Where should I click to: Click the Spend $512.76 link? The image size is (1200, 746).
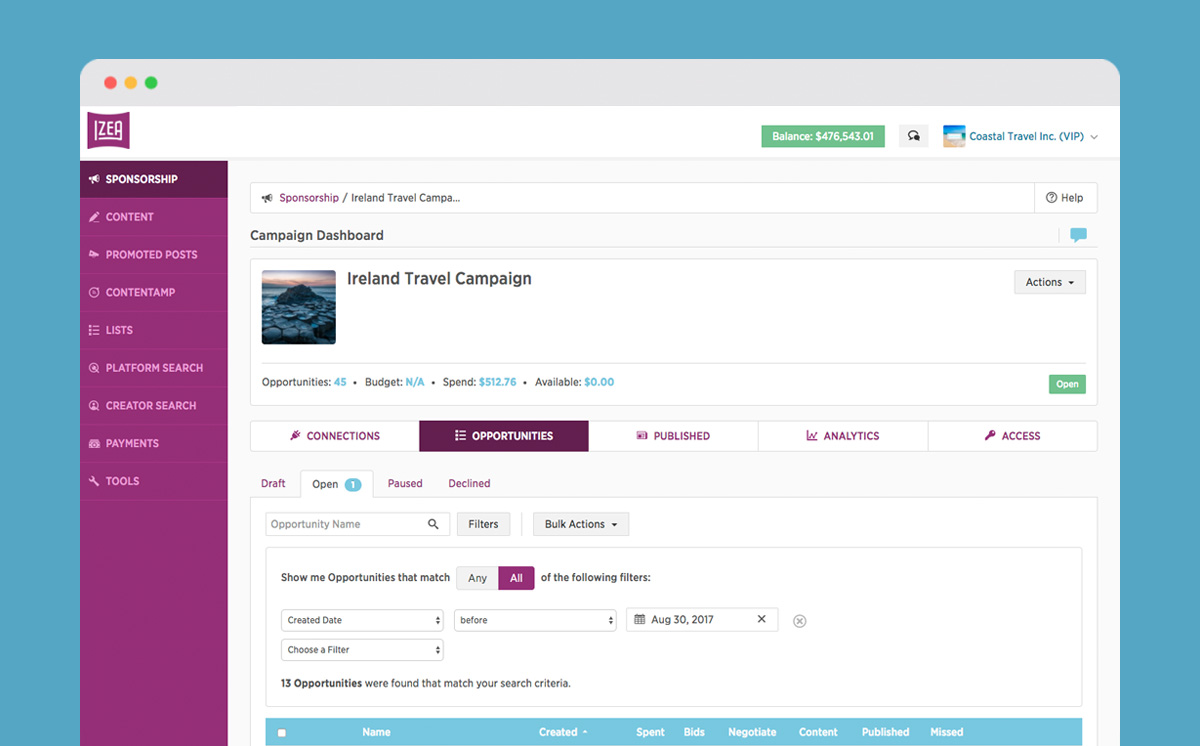coord(497,382)
